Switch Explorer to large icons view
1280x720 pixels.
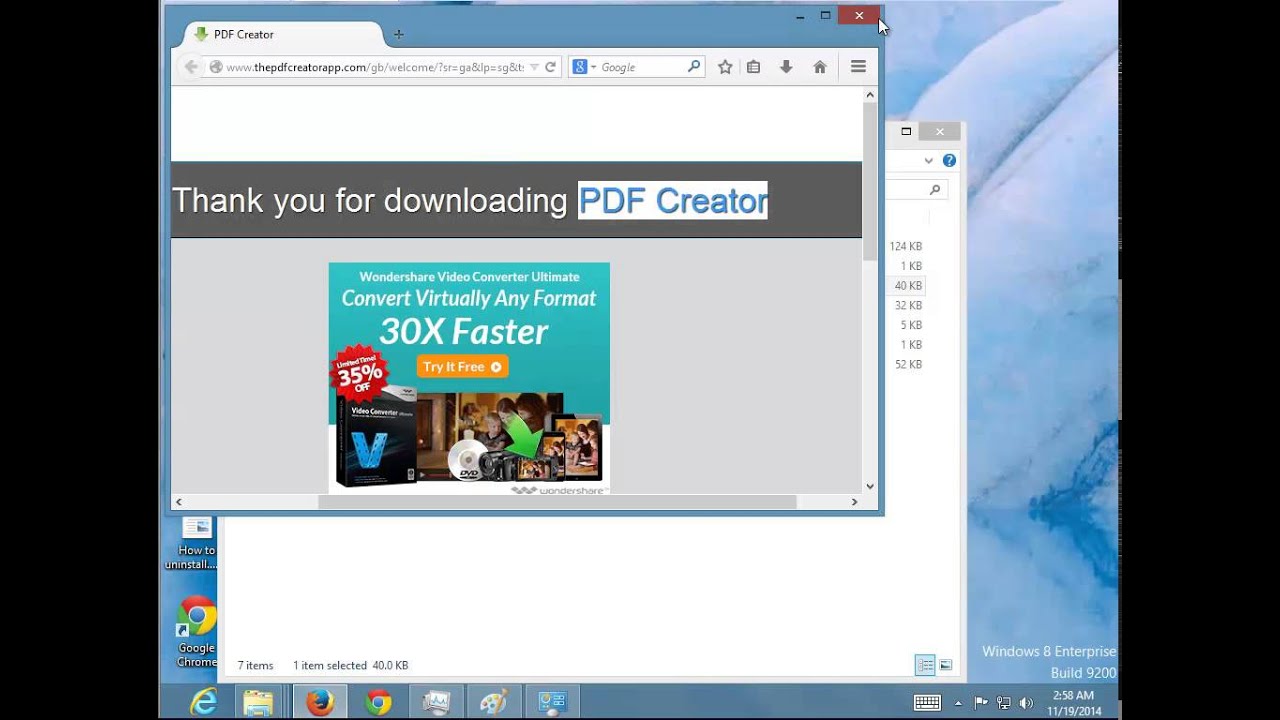[946, 665]
